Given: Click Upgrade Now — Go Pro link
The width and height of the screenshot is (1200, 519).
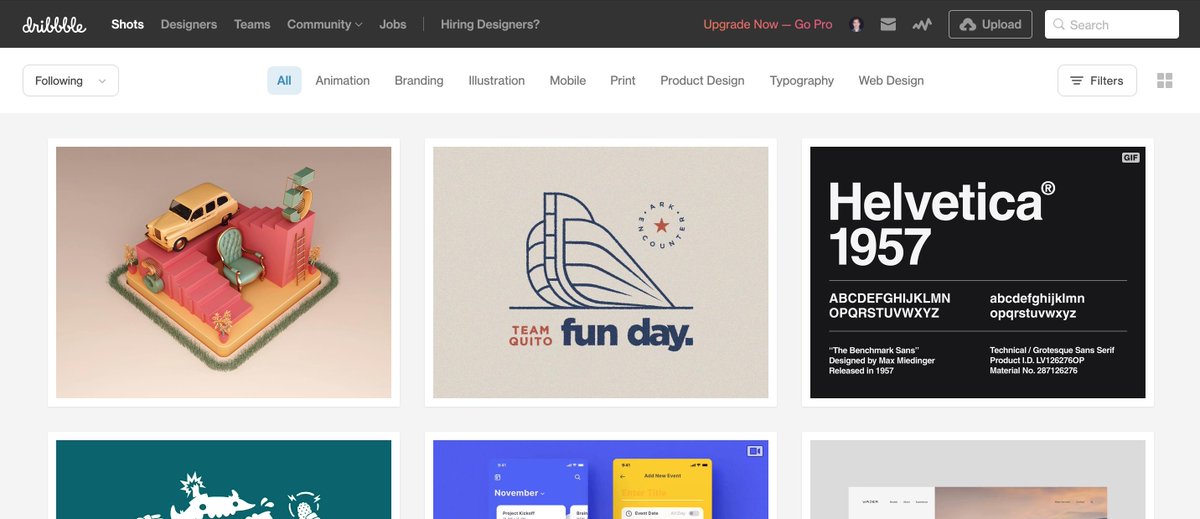Looking at the screenshot, I should coord(768,24).
